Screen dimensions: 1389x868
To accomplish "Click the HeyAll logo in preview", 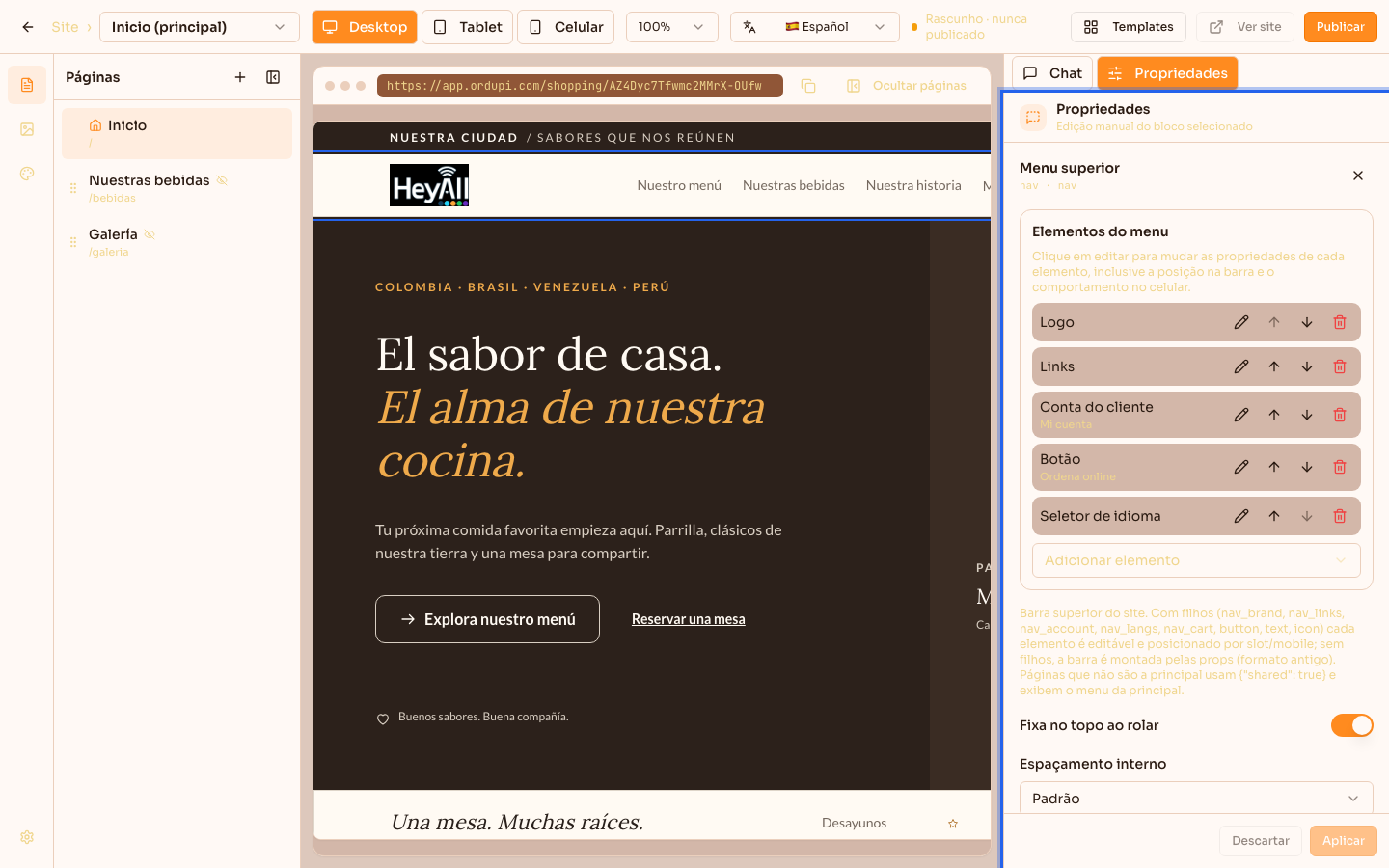I will pos(429,185).
